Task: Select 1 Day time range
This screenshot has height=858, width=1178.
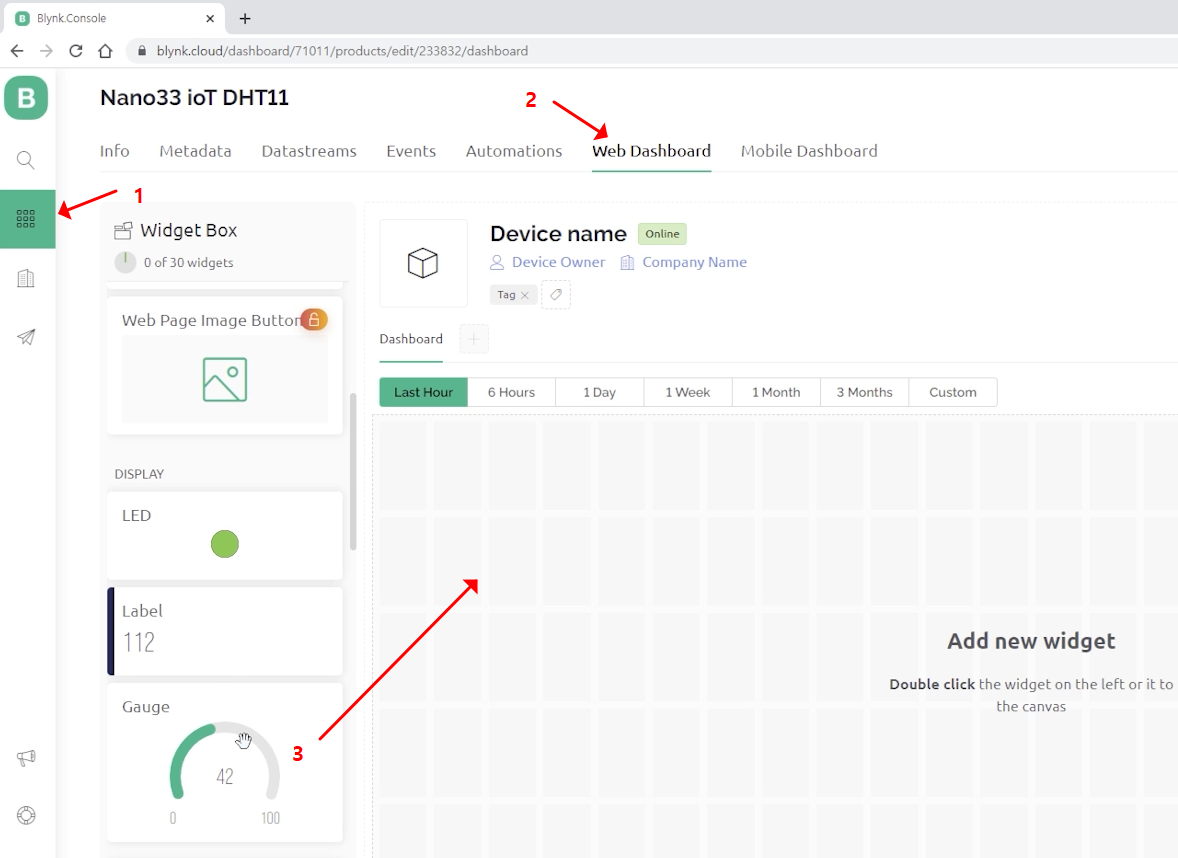Action: pyautogui.click(x=600, y=392)
